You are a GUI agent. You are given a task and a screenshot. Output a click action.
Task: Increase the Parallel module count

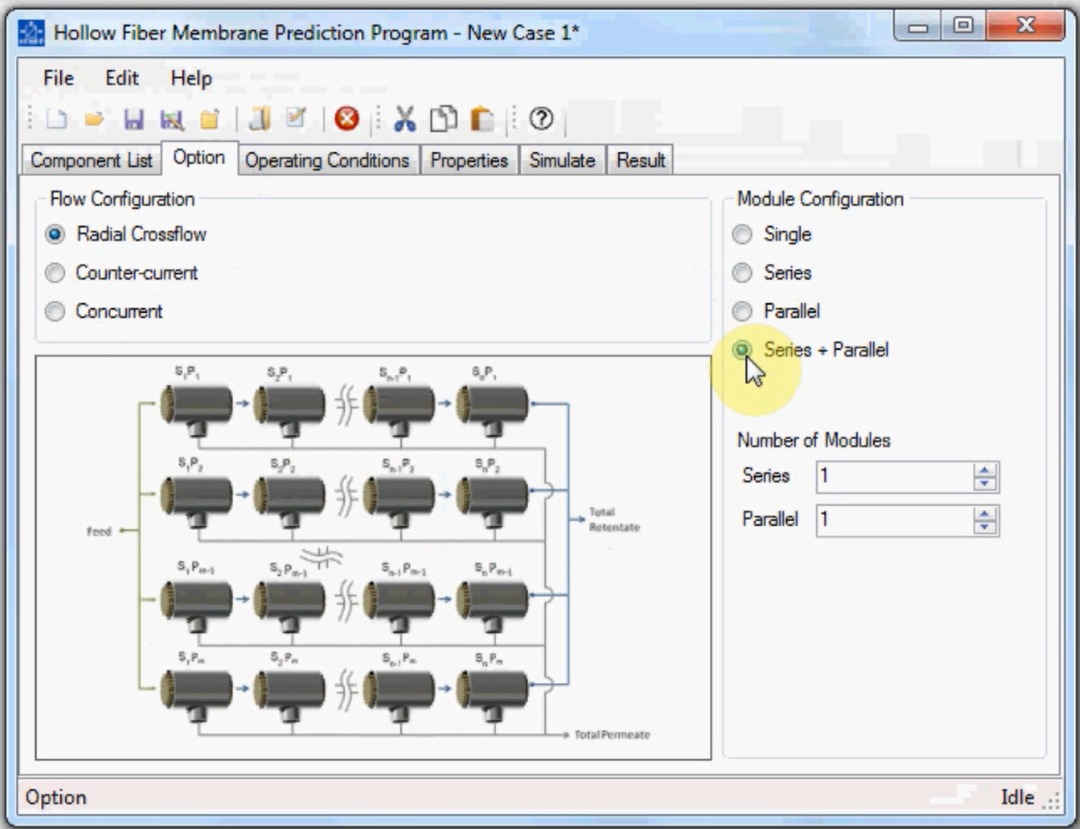point(986,514)
